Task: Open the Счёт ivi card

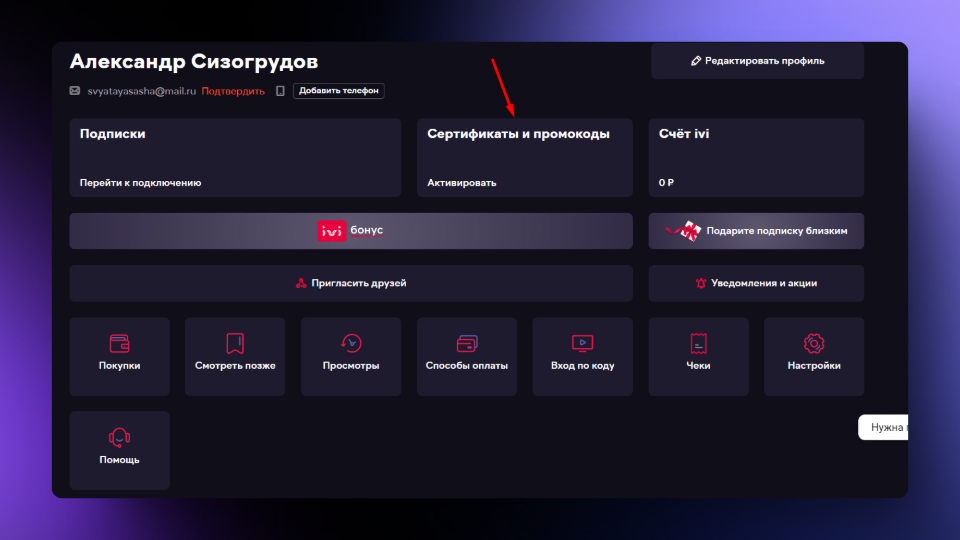Action: point(756,157)
